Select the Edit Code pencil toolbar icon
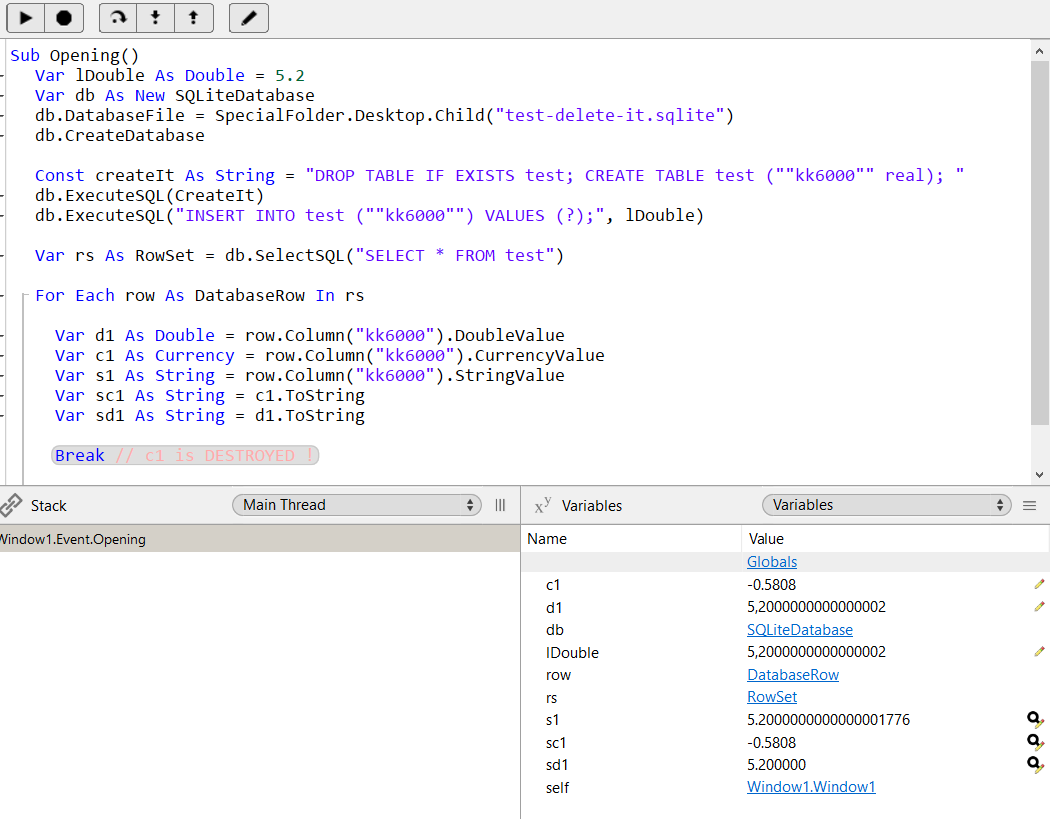Screen dimensions: 1050x819 [247, 17]
